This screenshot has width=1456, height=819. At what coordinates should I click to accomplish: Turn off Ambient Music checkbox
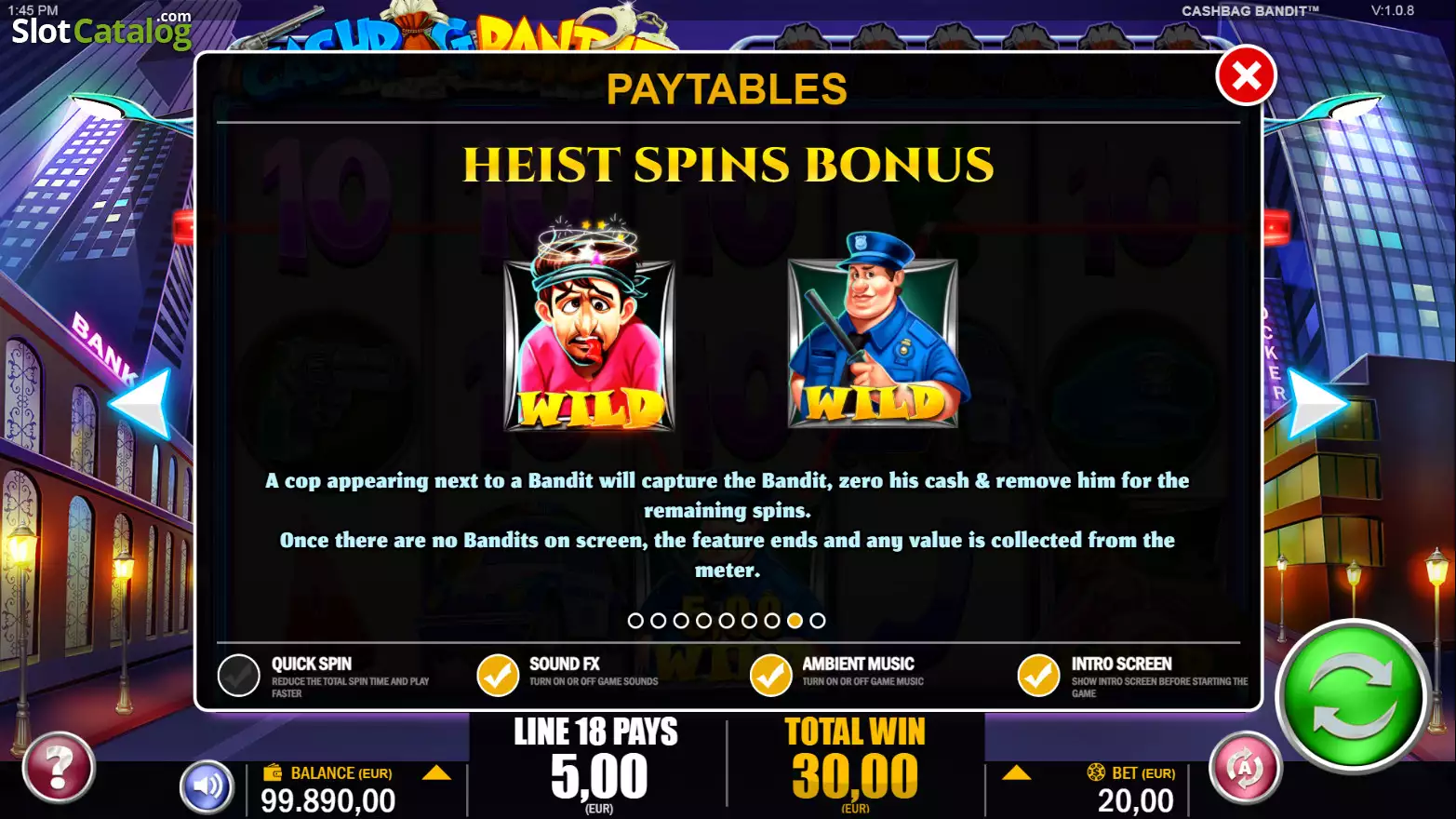(x=770, y=676)
